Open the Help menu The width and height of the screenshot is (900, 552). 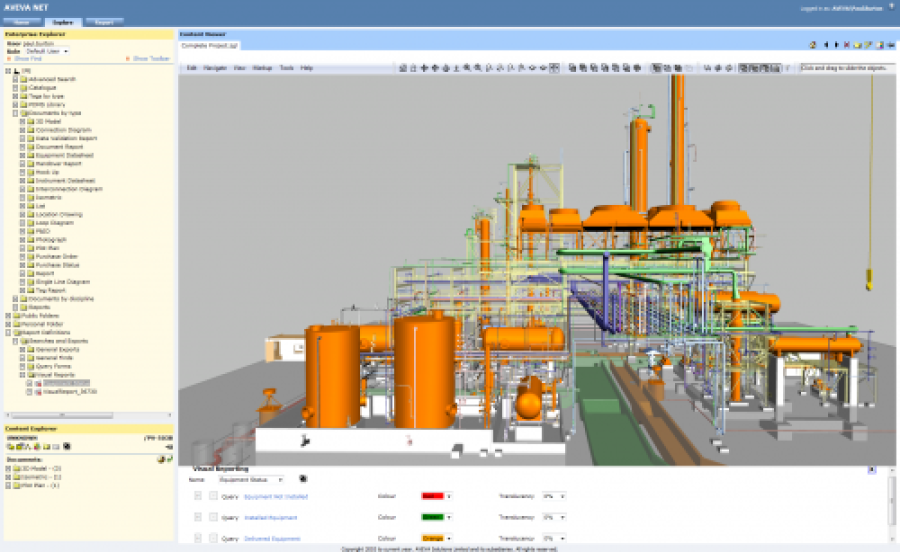307,68
